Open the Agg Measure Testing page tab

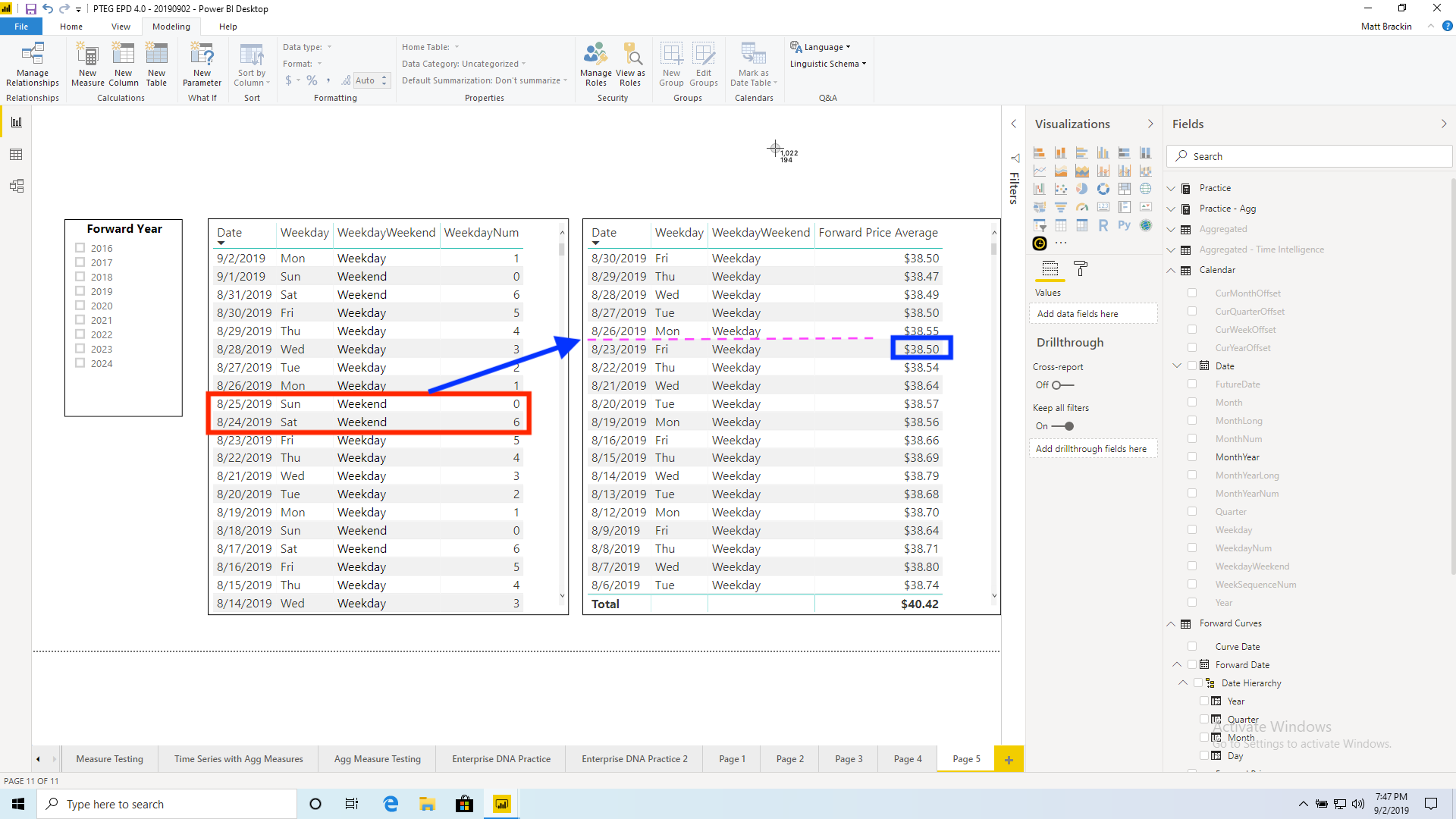tap(377, 759)
